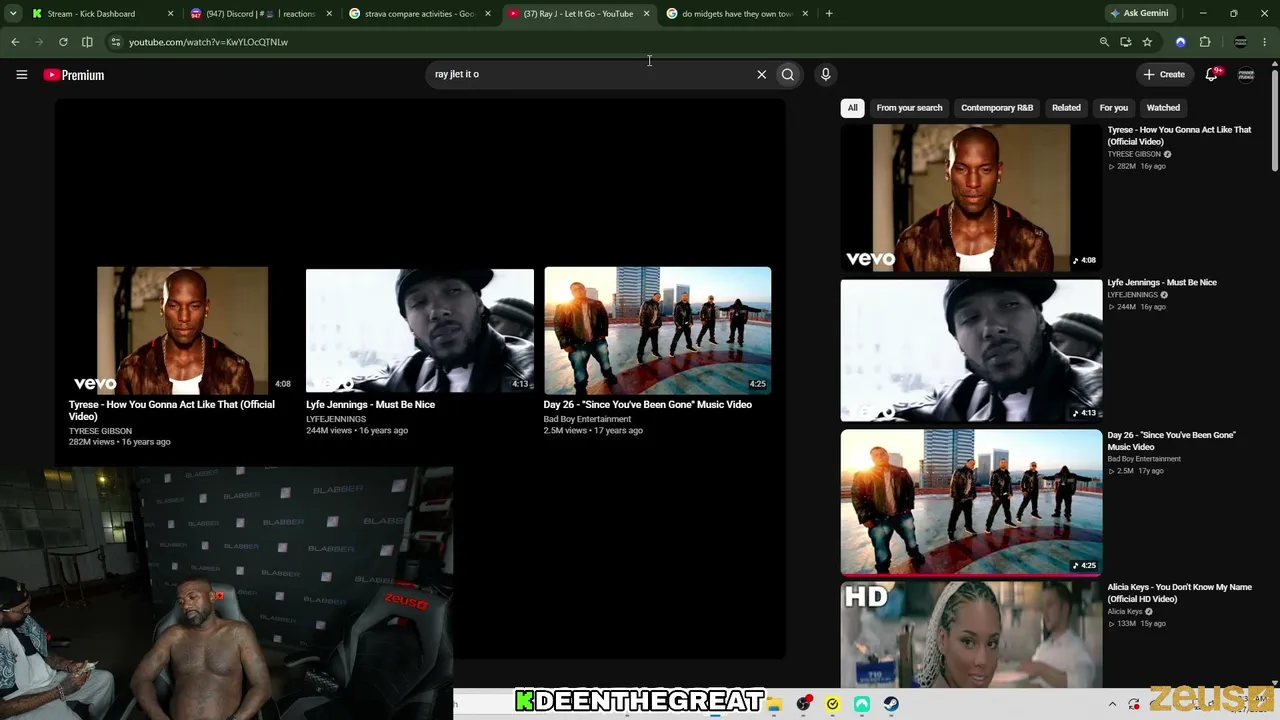Open sidebar title Tyrese - How You Gonna Act

pos(1179,136)
